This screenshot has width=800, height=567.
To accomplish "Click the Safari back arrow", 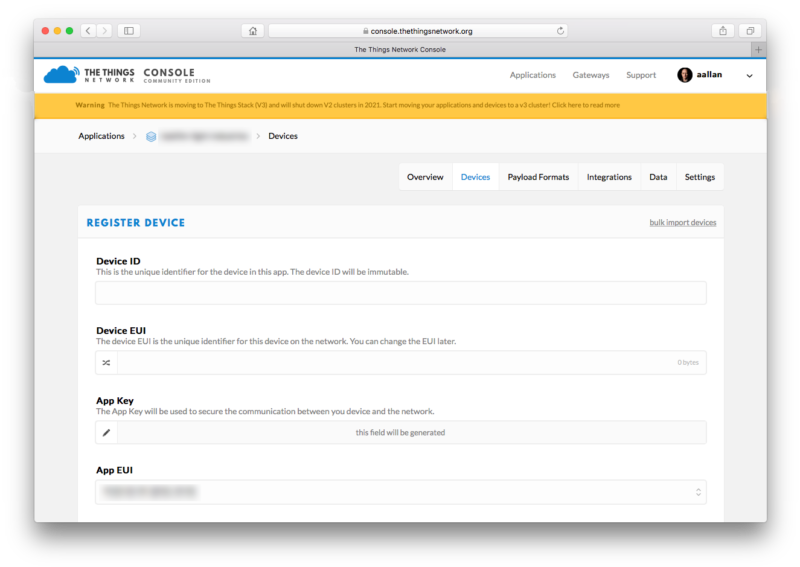I will [88, 31].
